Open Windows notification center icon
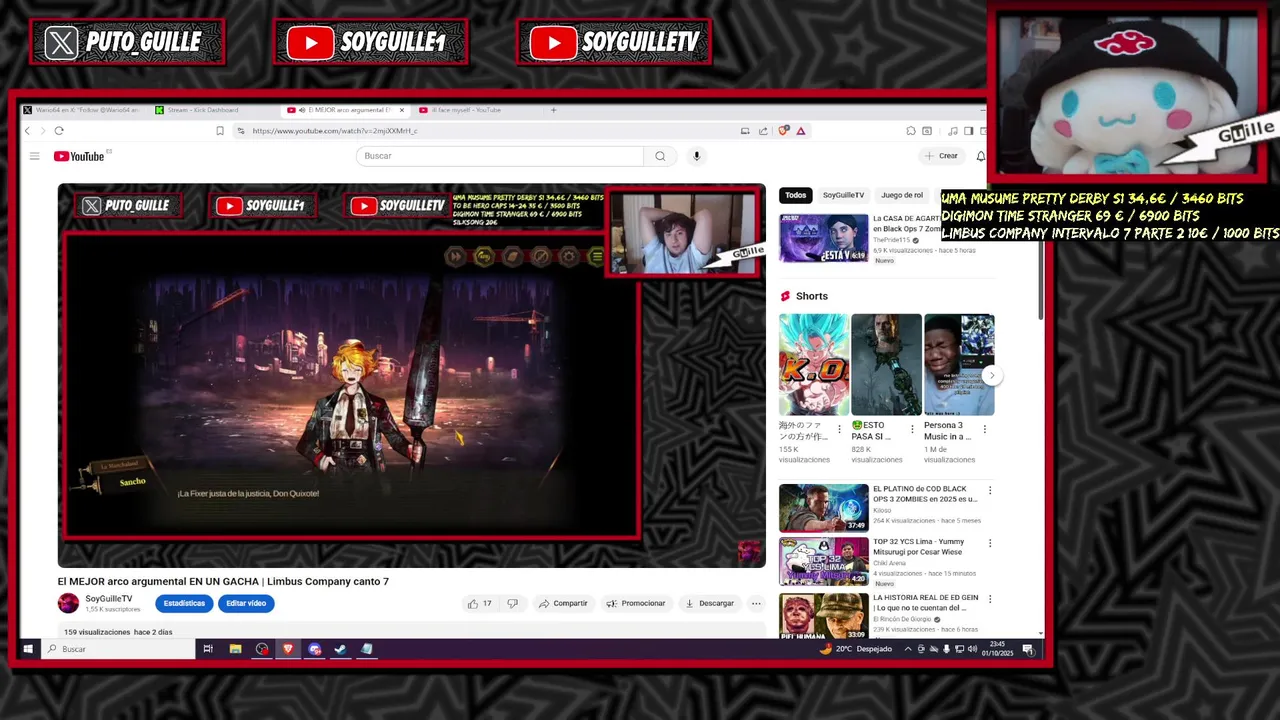1280x720 pixels. pos(1027,649)
